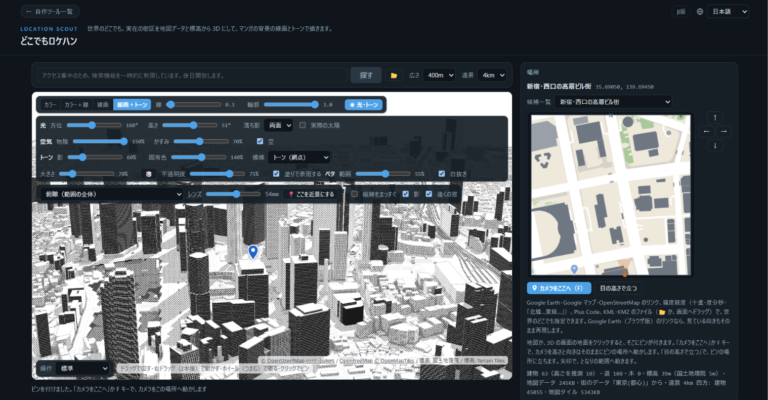
Task: Adjust the 高さ light height slider
Action: tap(190, 125)
